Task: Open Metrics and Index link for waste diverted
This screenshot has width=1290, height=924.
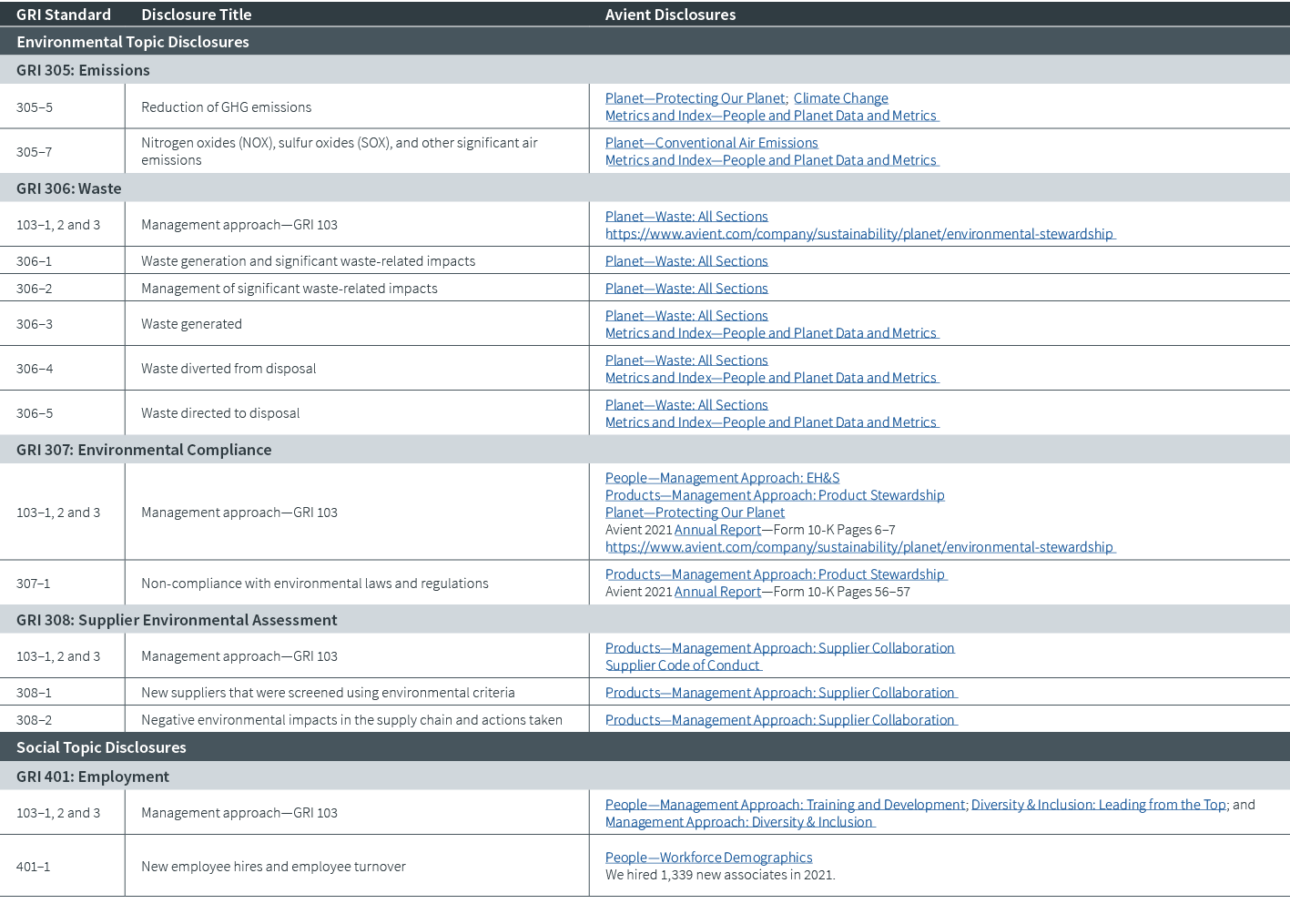Action: click(770, 377)
